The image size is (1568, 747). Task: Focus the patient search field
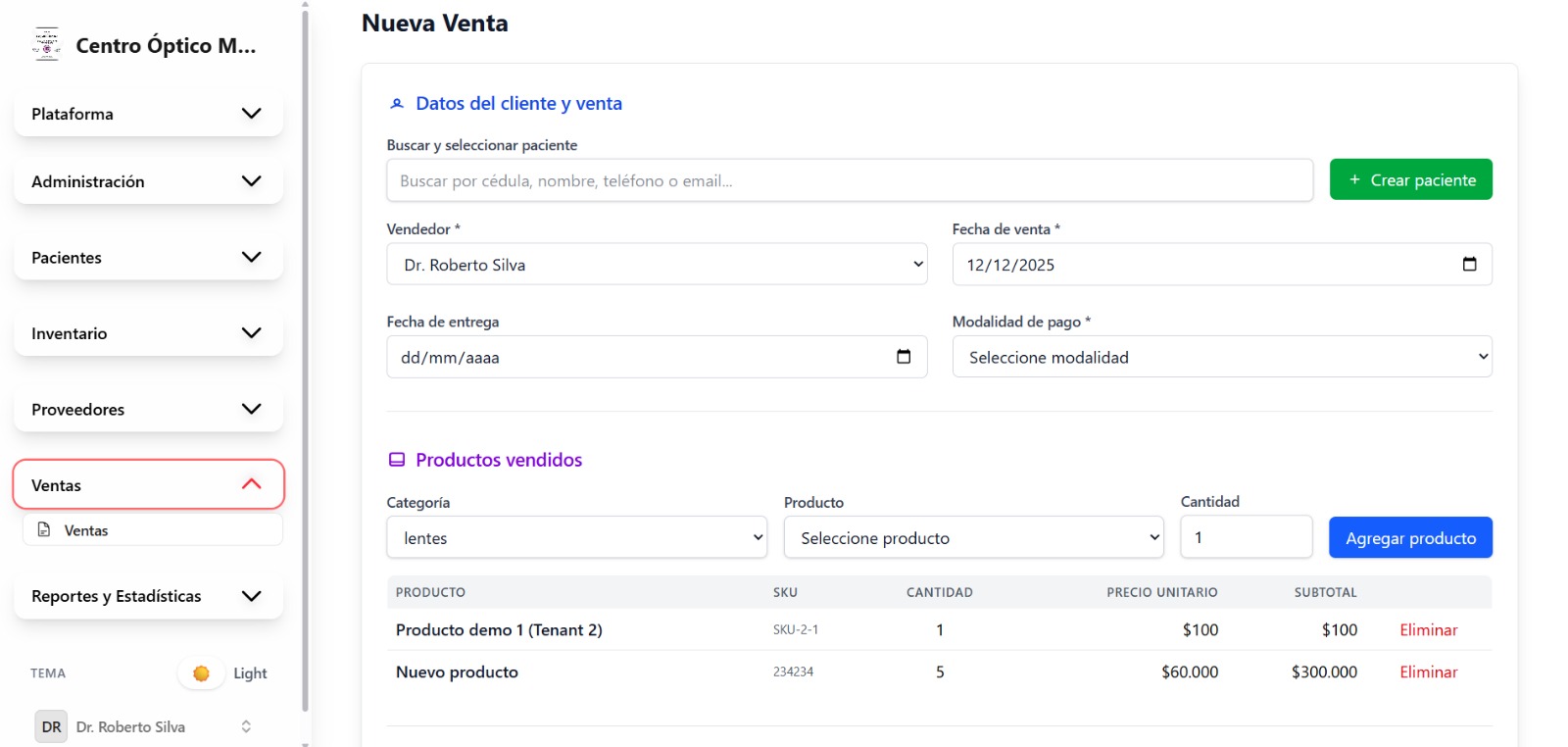[850, 180]
